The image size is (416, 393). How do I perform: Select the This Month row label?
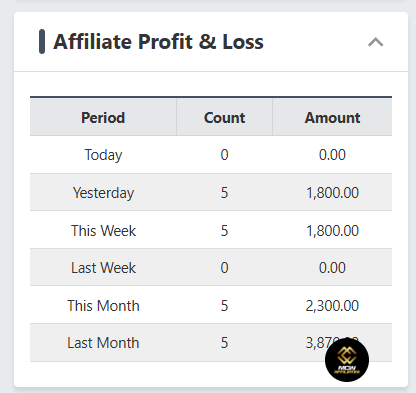click(103, 306)
